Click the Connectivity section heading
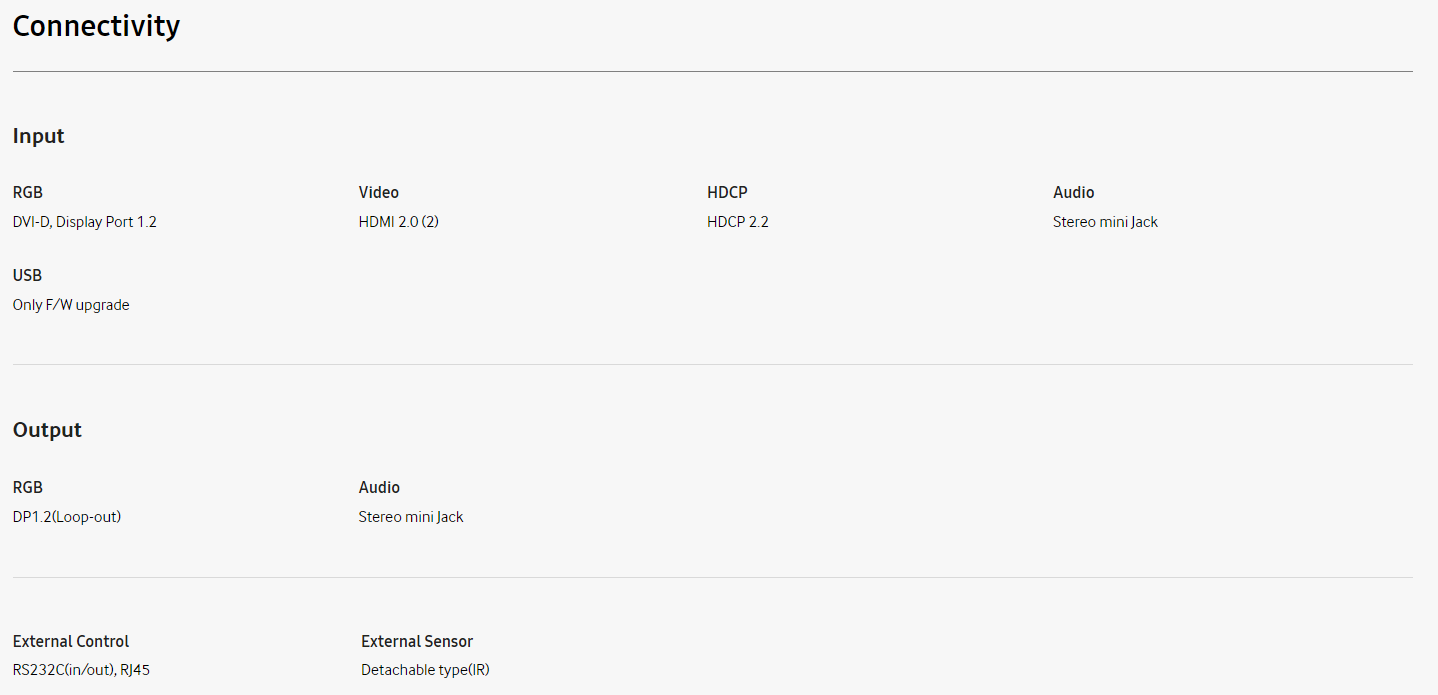 [x=96, y=26]
